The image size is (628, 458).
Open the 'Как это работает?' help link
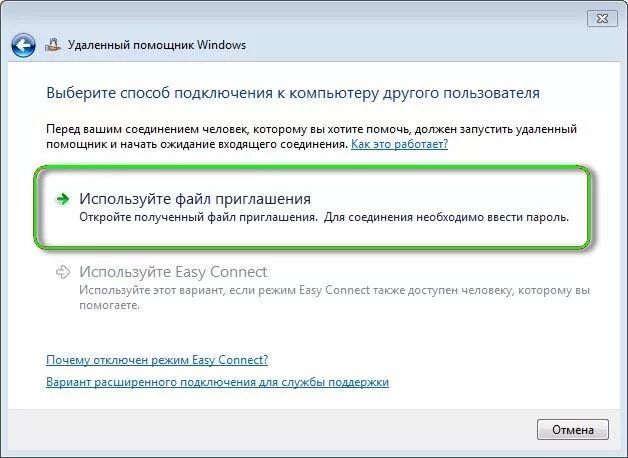click(x=399, y=144)
